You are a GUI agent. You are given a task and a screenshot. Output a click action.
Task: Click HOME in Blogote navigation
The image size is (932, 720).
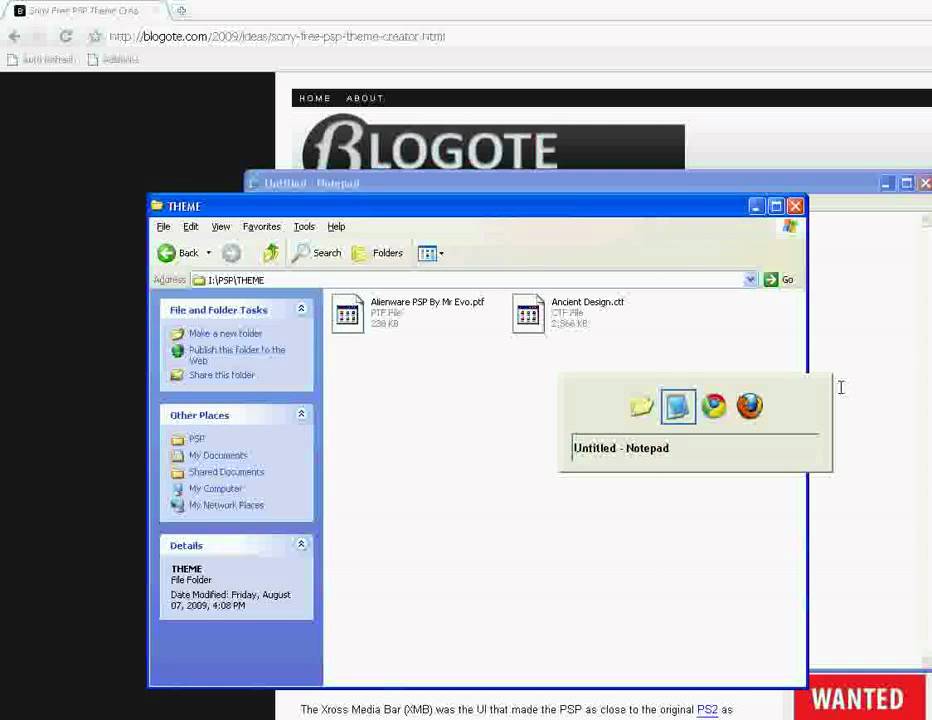315,99
